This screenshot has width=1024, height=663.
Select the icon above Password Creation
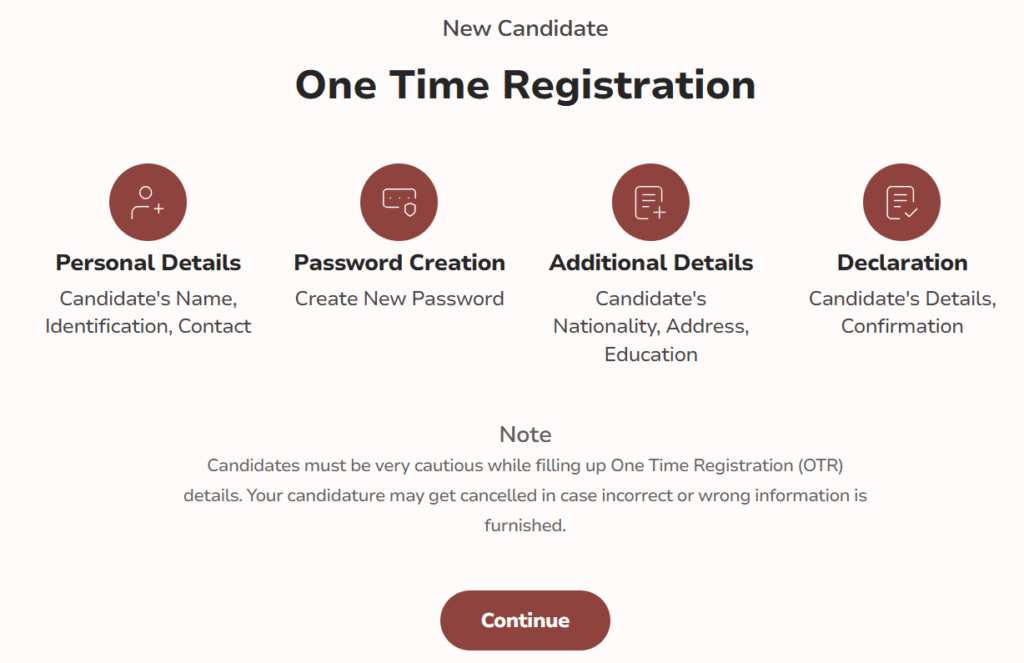[399, 201]
